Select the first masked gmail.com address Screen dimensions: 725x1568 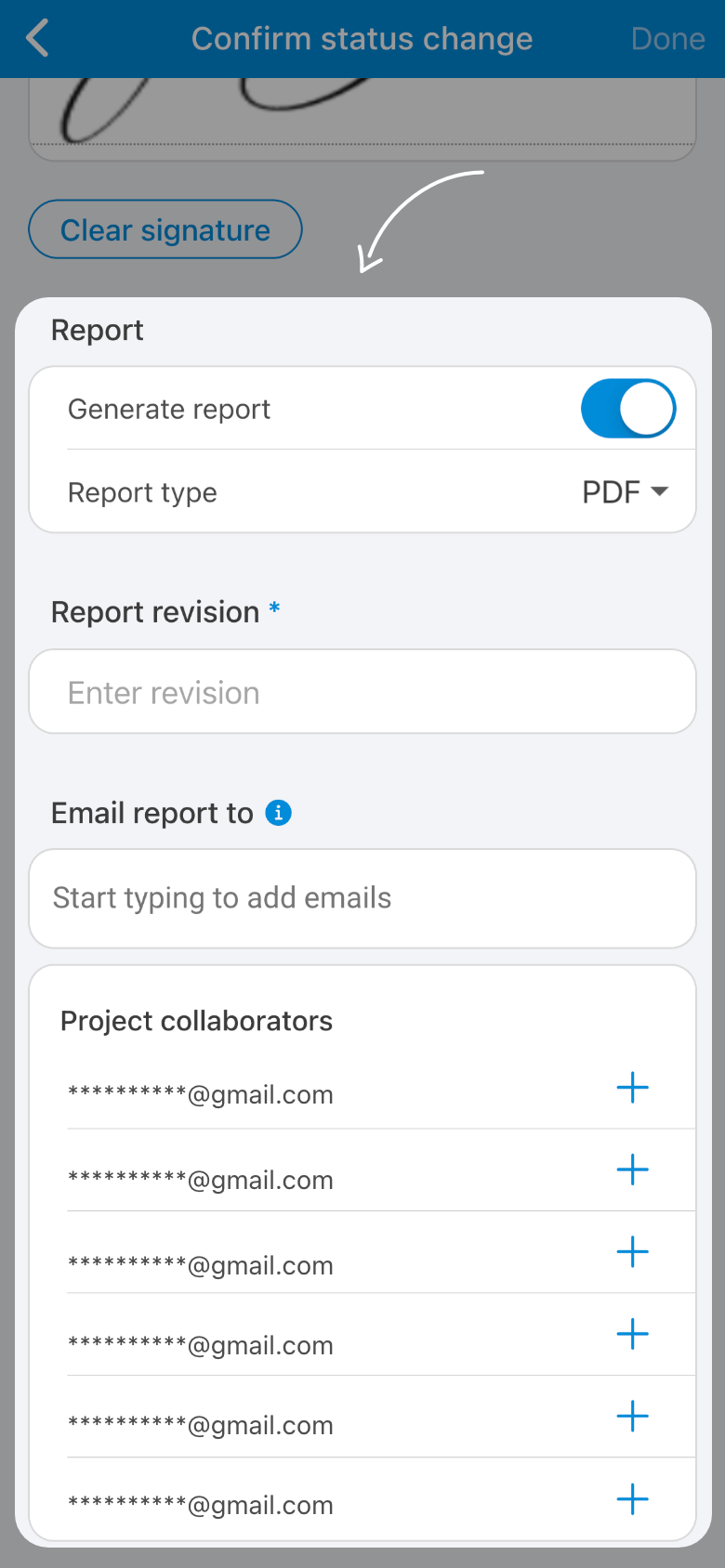[201, 1094]
